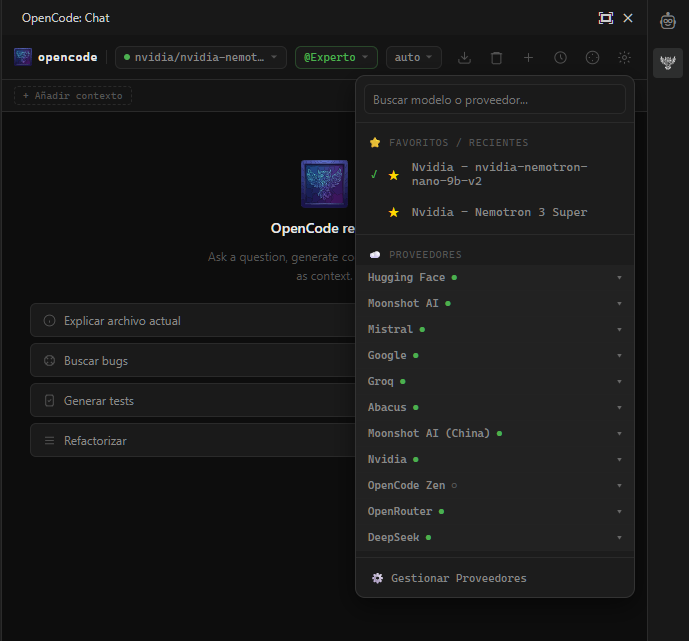Expand Moonshot AI provider

tap(495, 304)
